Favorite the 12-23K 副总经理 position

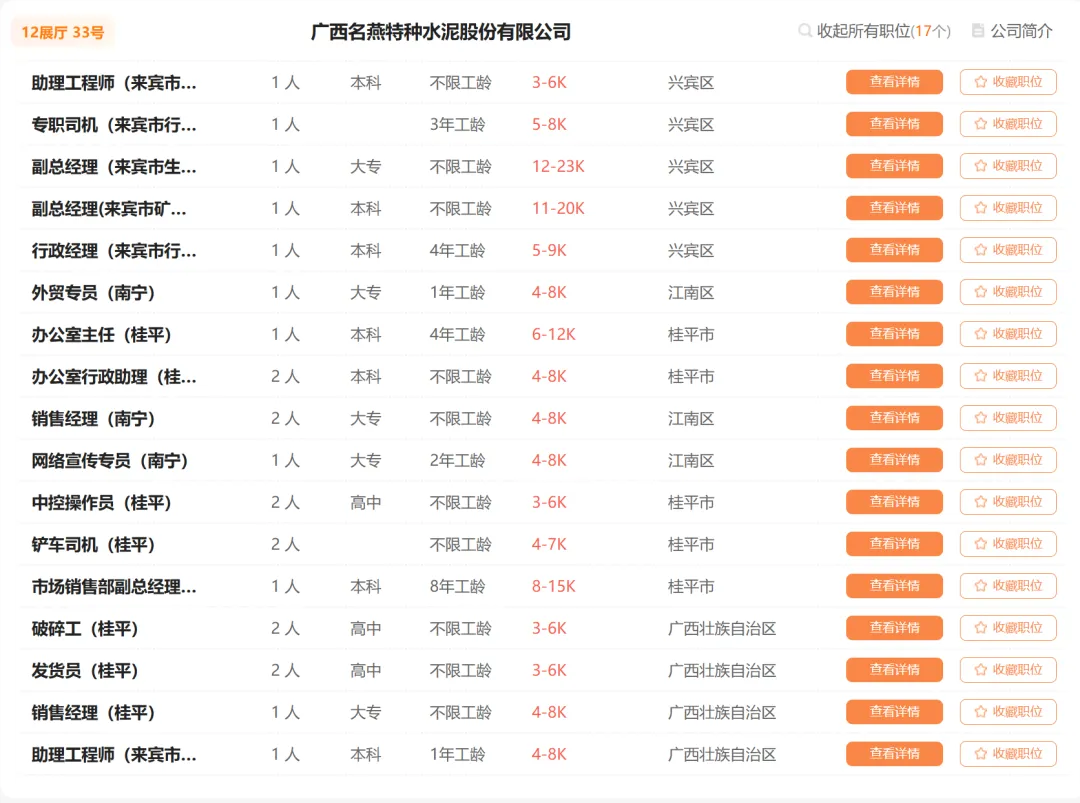[x=1008, y=166]
